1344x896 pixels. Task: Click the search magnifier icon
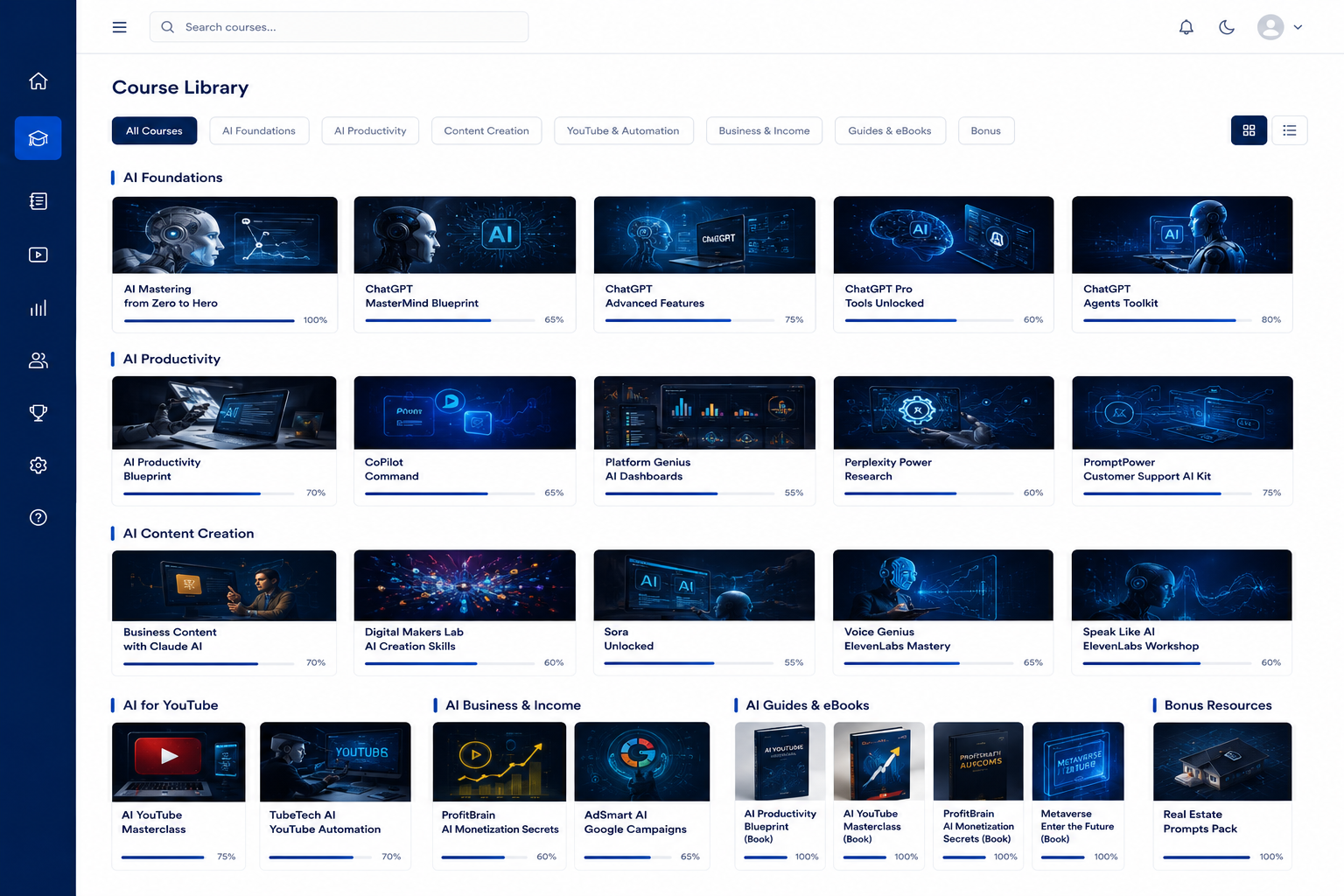(167, 27)
